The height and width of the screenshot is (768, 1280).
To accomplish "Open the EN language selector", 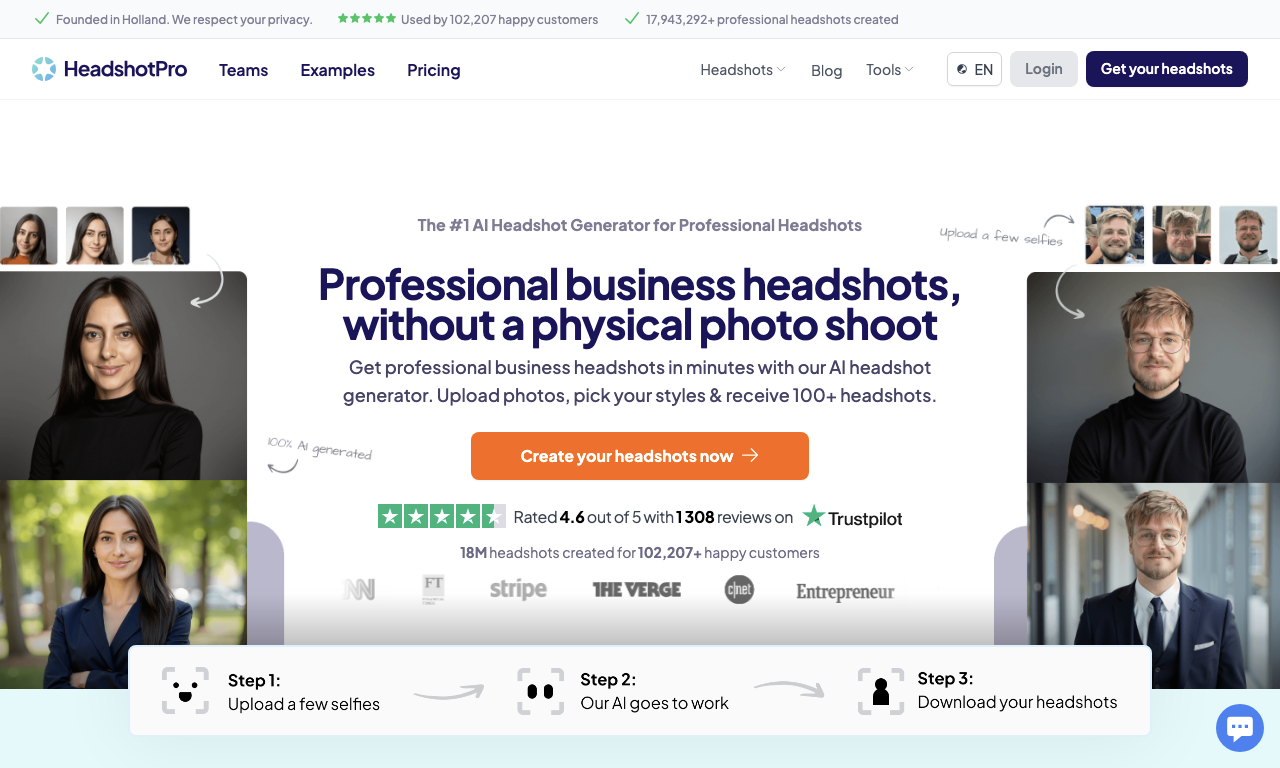I will click(974, 69).
